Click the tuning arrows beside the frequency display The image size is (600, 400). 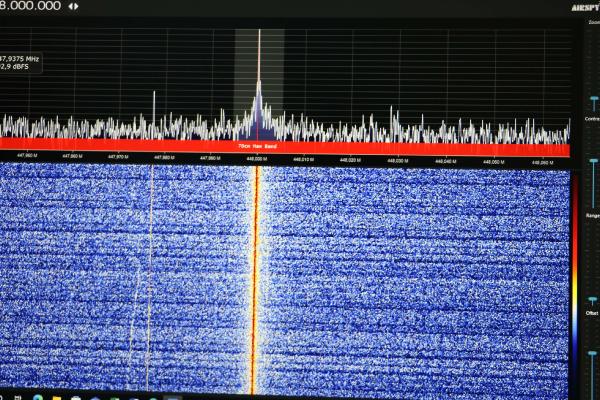pyautogui.click(x=73, y=6)
